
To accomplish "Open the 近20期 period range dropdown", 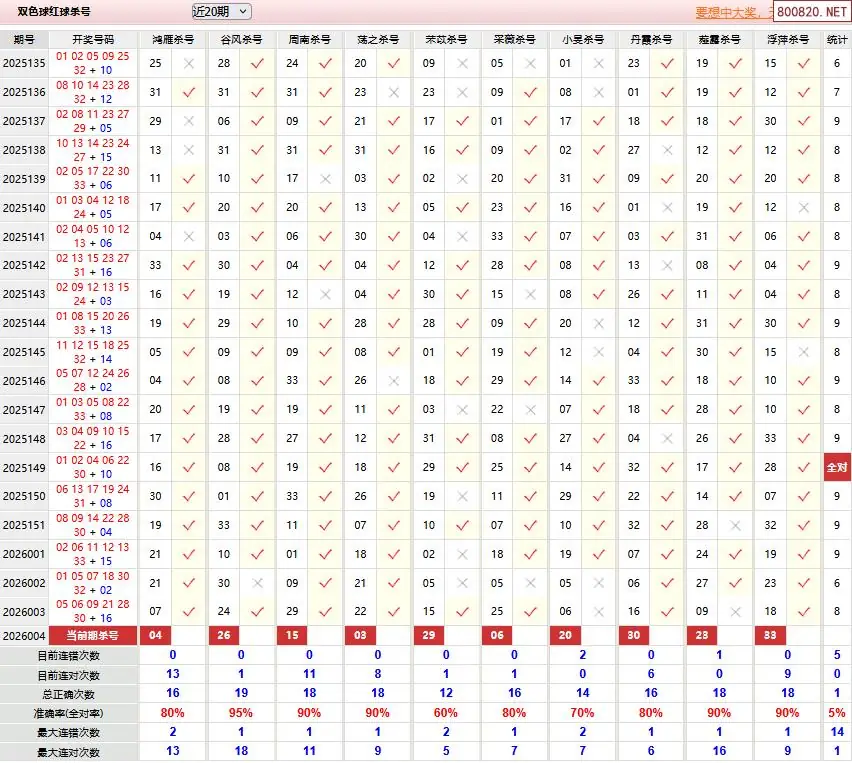I will tap(220, 11).
